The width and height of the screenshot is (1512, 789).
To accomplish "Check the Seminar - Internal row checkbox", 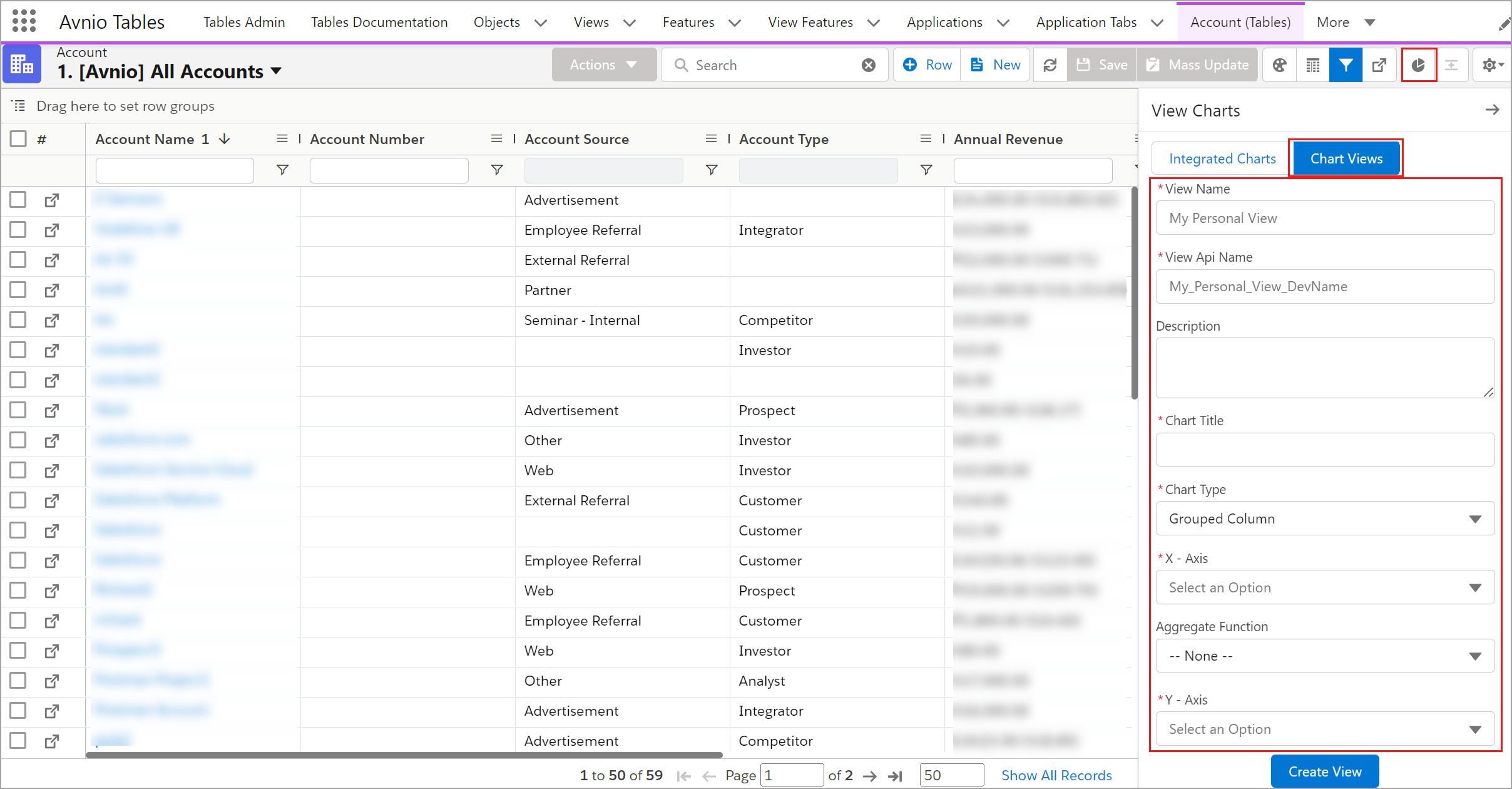I will click(18, 320).
